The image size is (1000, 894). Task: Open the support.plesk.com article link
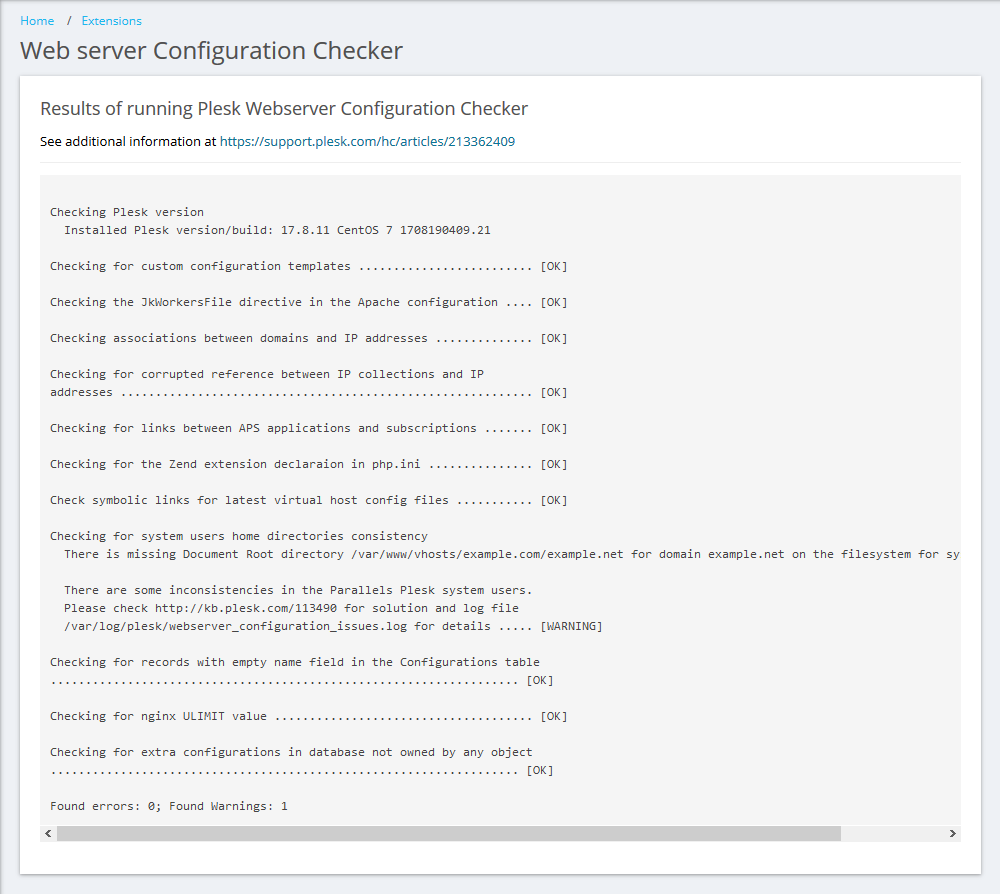[367, 142]
